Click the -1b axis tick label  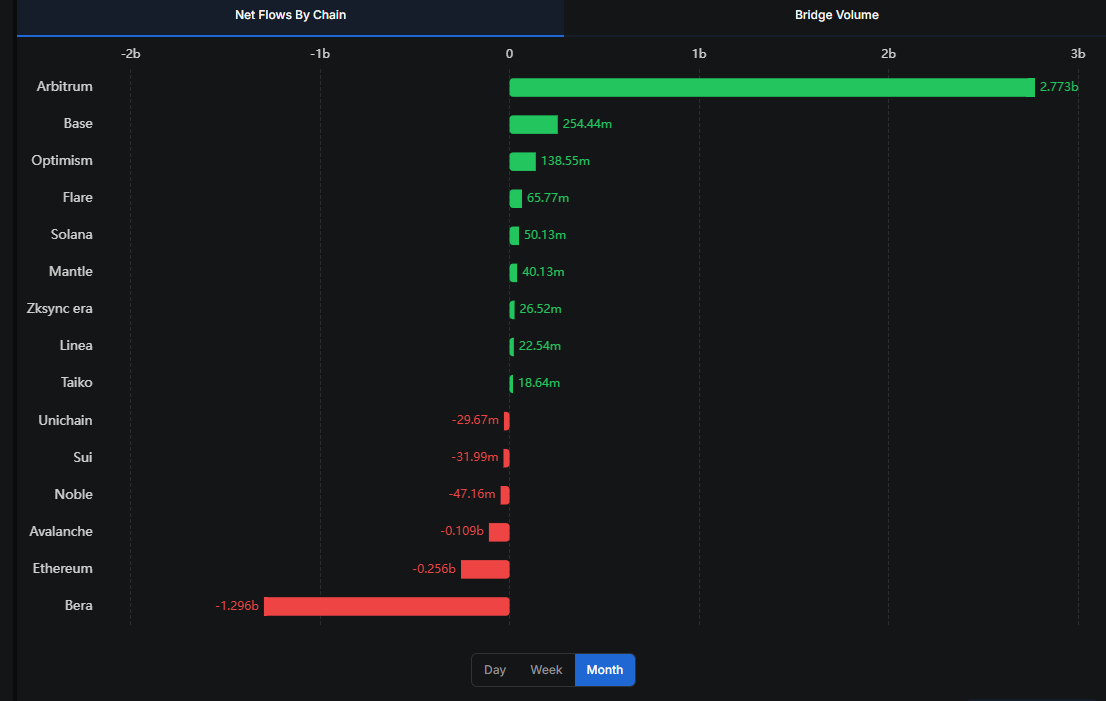tap(320, 54)
